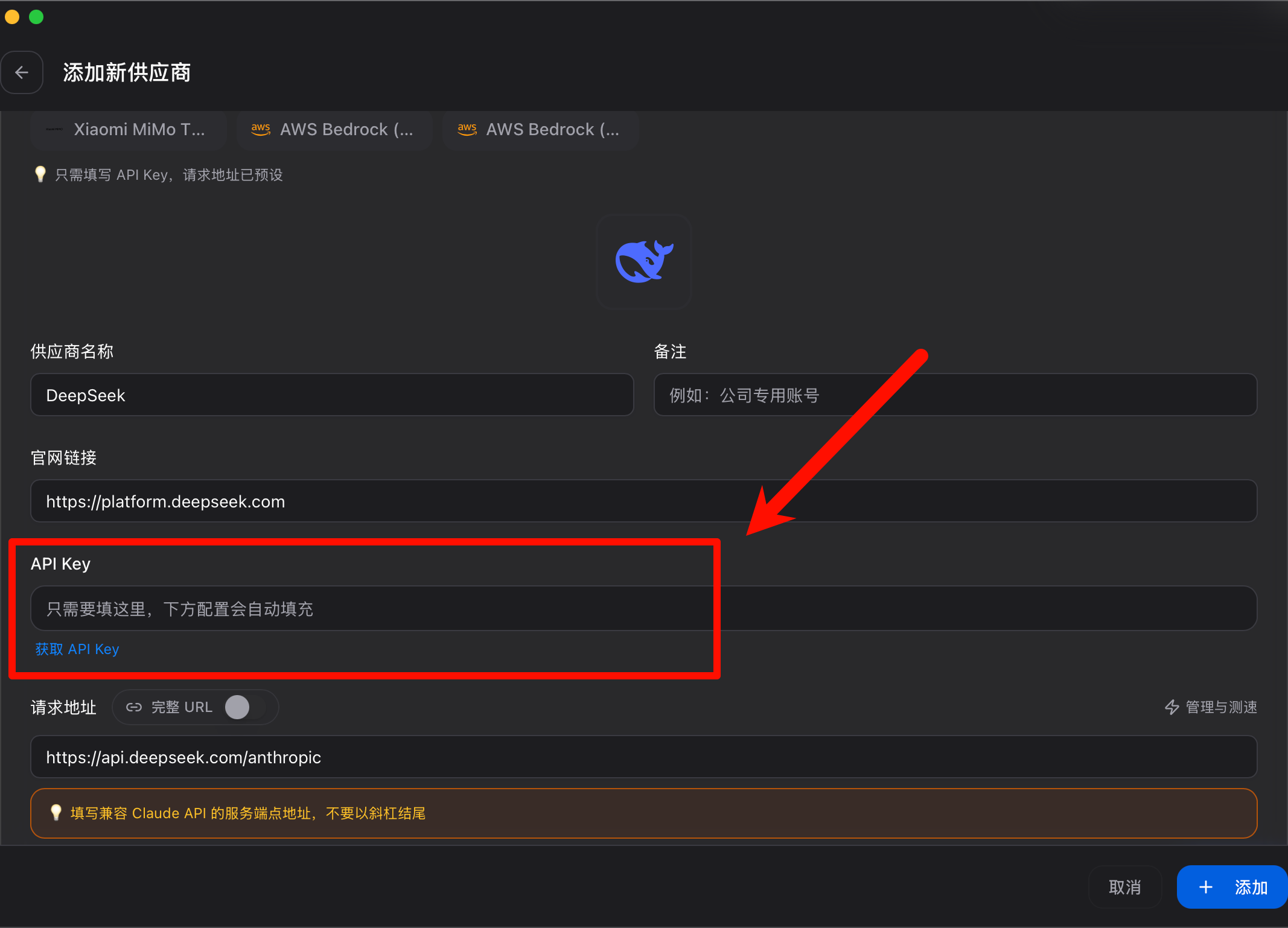The image size is (1288, 928).
Task: Choose the second AWS Bedrock preset
Action: coord(540,129)
